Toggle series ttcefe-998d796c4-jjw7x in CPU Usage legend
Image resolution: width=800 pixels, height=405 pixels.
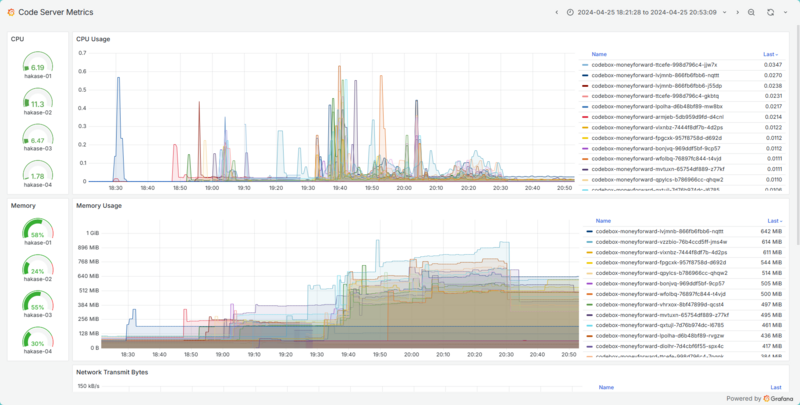click(x=654, y=65)
